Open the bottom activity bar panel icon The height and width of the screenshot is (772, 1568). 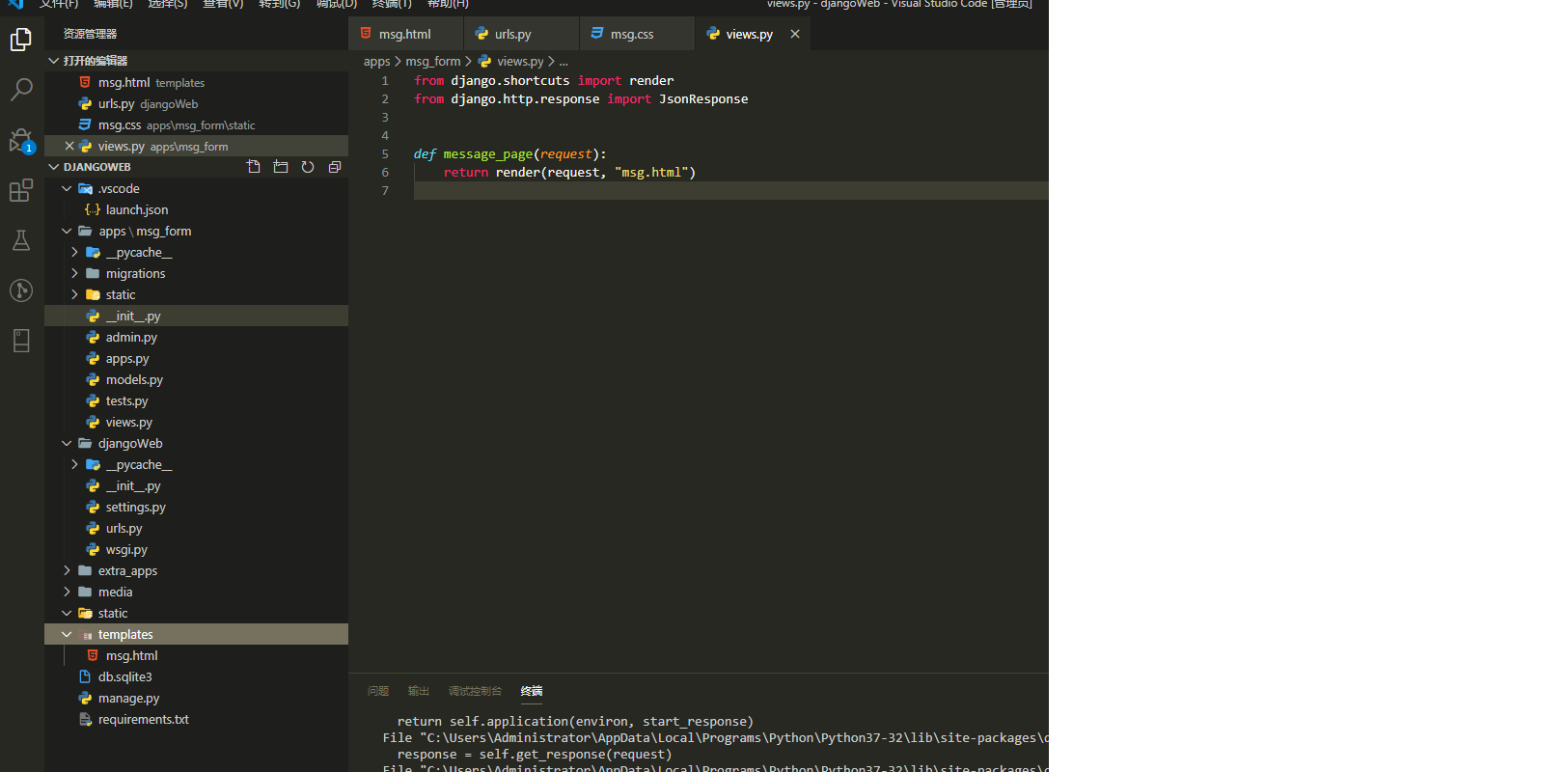[x=21, y=341]
